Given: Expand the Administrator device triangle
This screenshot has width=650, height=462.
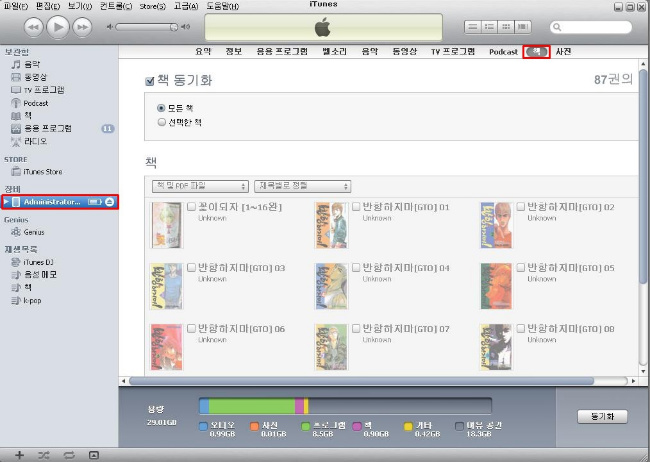Looking at the screenshot, I should pos(6,202).
